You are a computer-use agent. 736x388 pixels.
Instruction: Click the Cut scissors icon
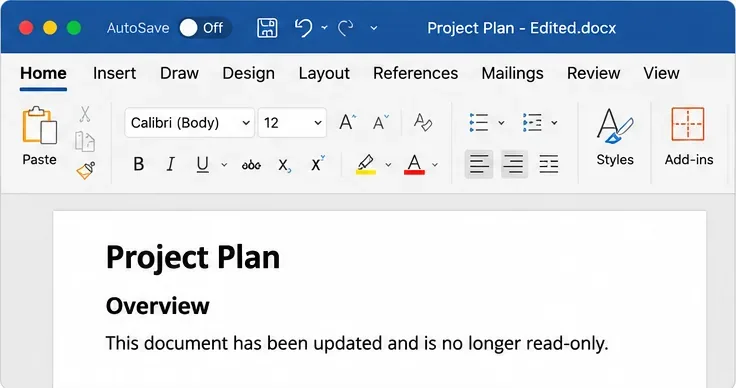(85, 113)
